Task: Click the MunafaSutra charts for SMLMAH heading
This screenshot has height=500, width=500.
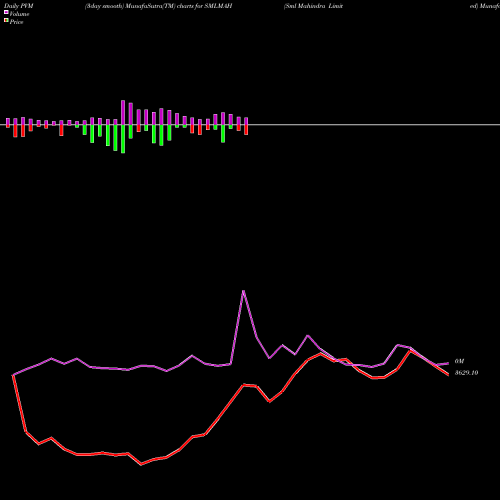Action: coord(159,6)
